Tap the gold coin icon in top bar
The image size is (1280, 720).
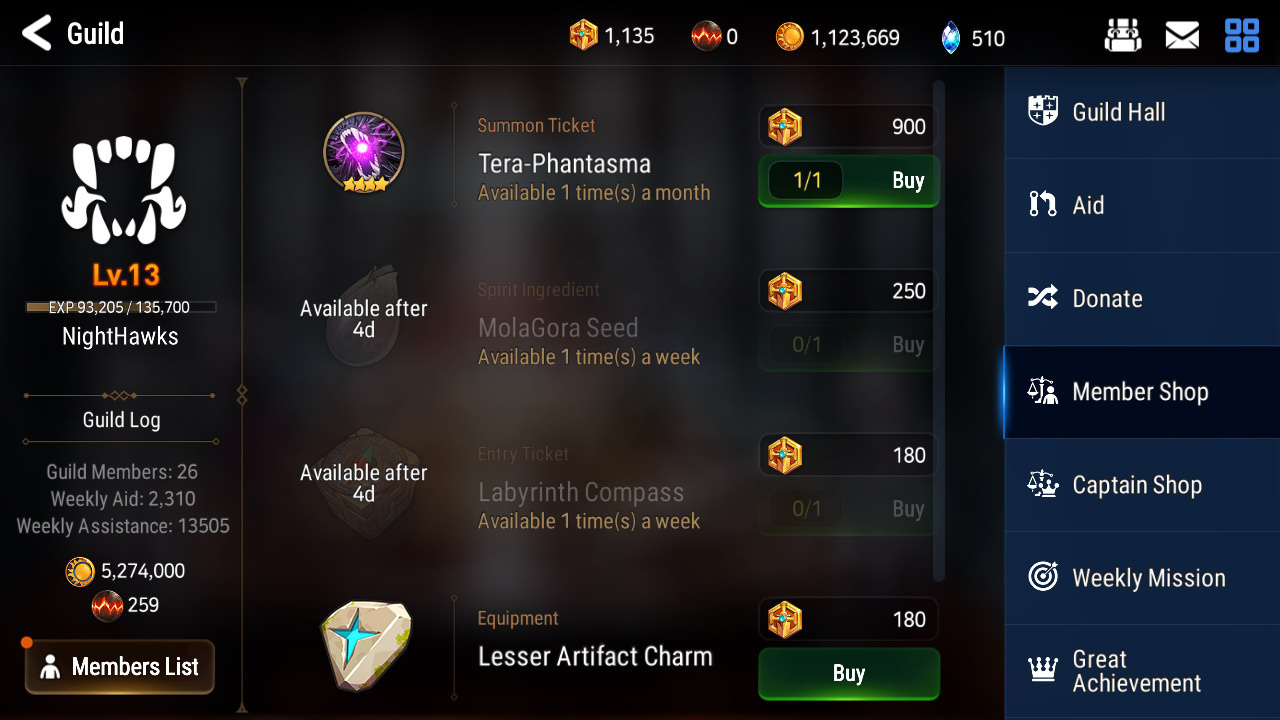pos(789,38)
